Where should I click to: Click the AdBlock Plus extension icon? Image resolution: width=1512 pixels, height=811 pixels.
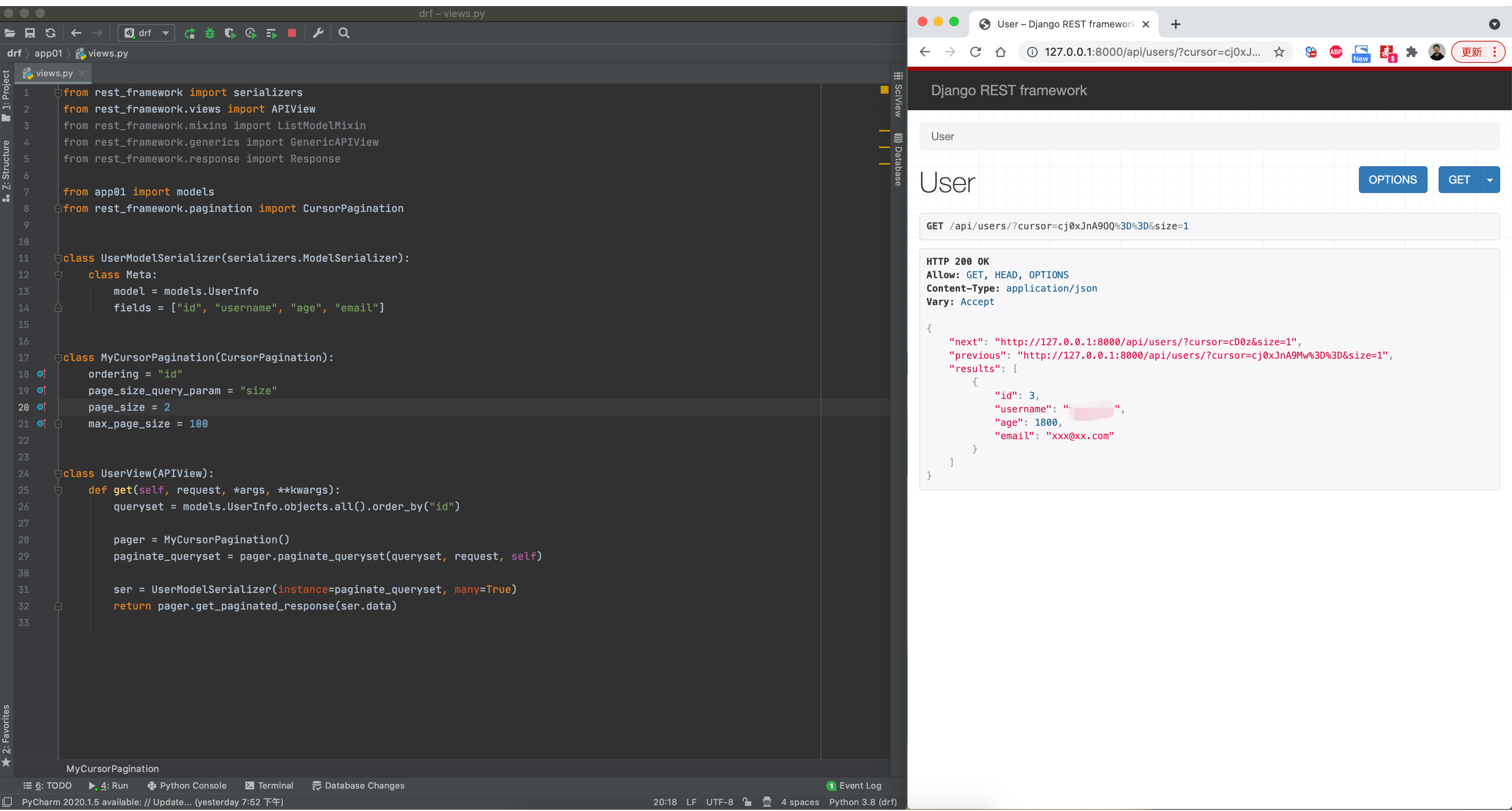click(x=1335, y=52)
